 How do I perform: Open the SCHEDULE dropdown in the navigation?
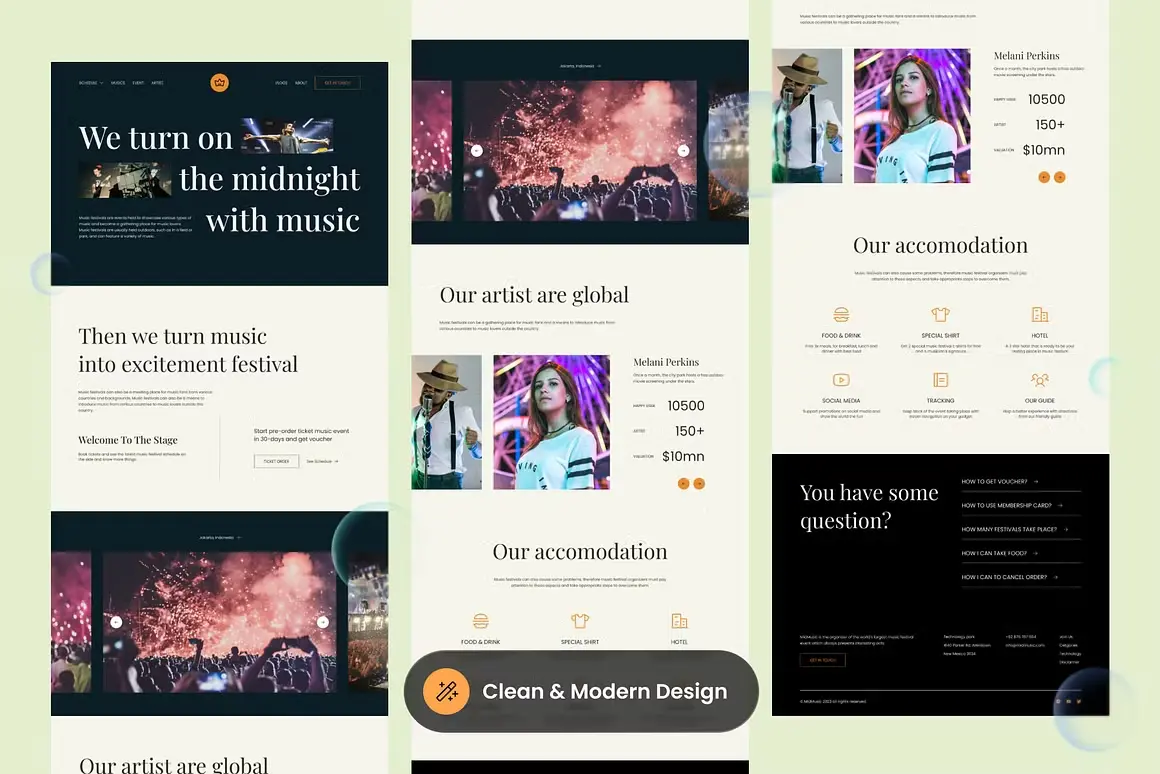(90, 82)
